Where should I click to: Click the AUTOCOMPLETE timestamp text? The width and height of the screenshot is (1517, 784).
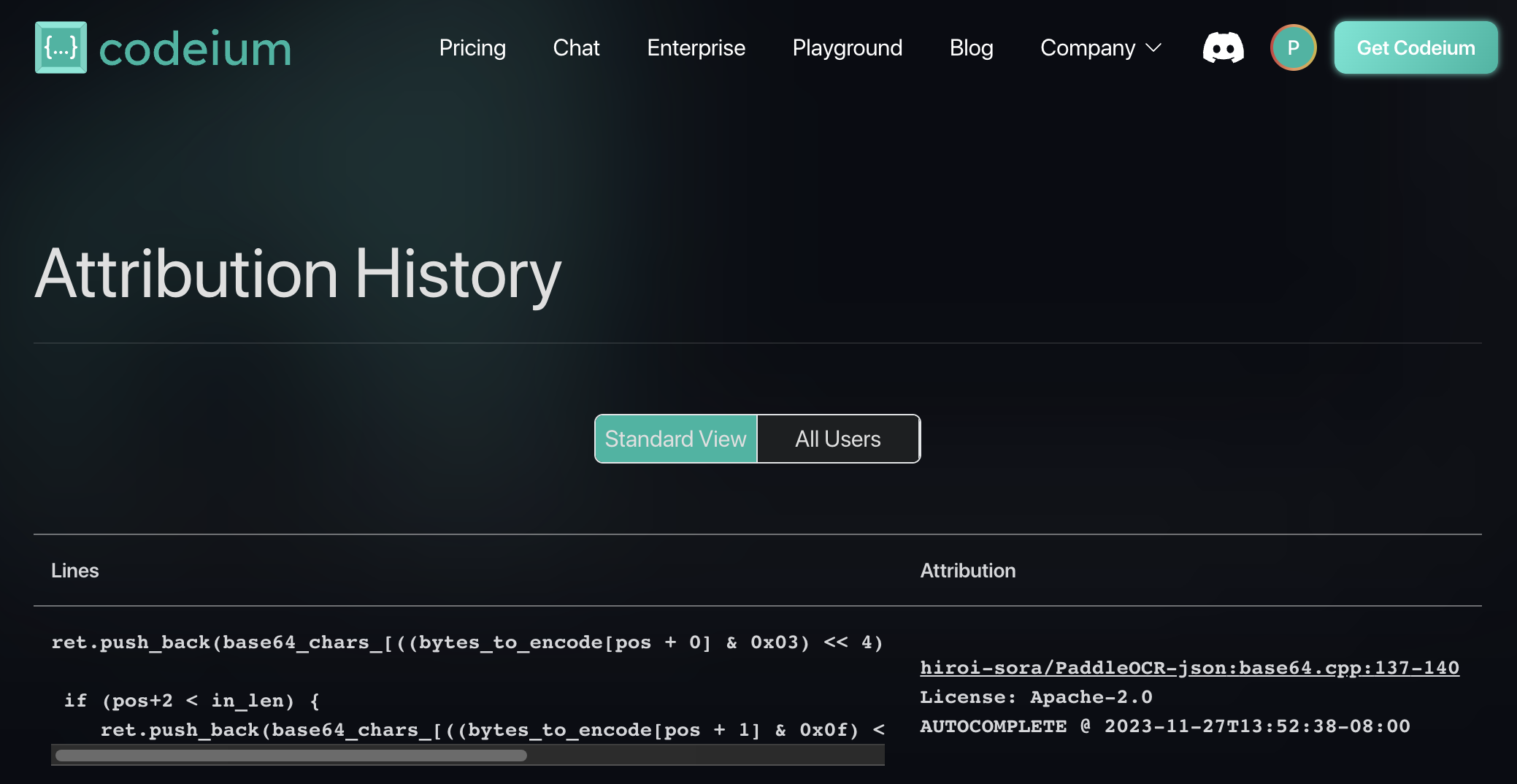click(x=1164, y=726)
